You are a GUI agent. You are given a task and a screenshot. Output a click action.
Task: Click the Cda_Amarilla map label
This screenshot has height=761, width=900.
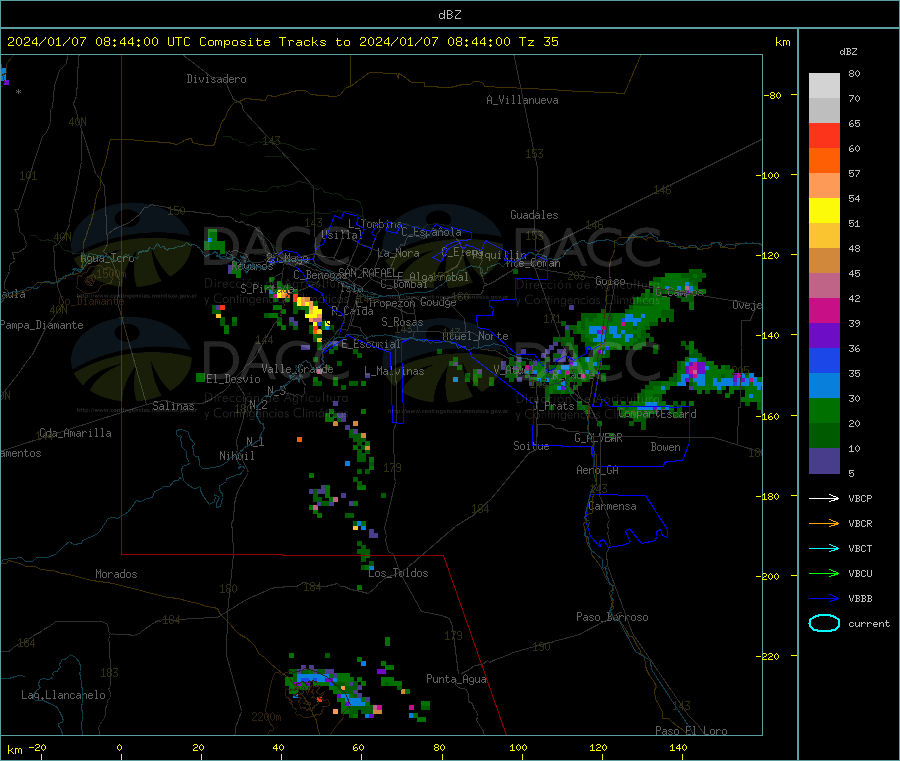click(75, 433)
